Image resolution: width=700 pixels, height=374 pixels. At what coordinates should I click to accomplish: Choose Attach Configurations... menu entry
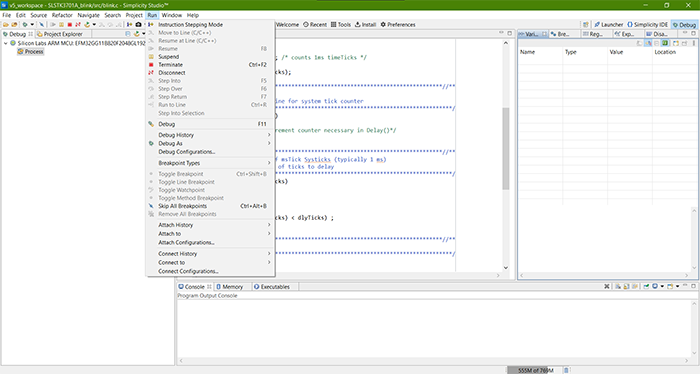tap(210, 242)
